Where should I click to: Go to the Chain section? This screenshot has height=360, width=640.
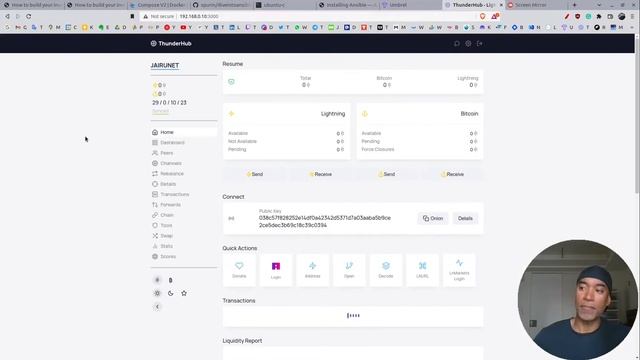pos(184,215)
